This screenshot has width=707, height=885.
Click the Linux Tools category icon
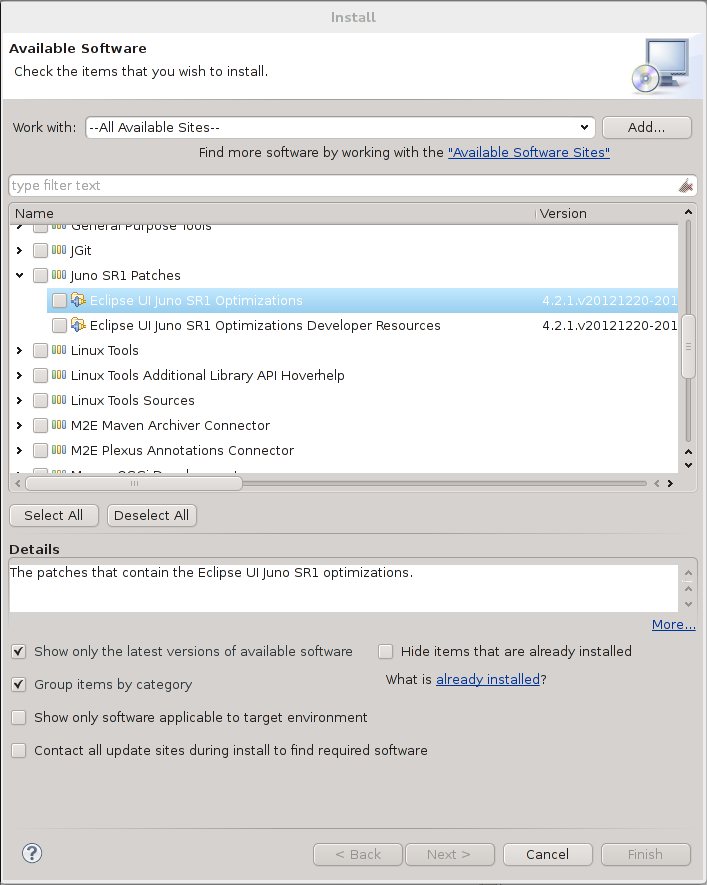coord(59,350)
